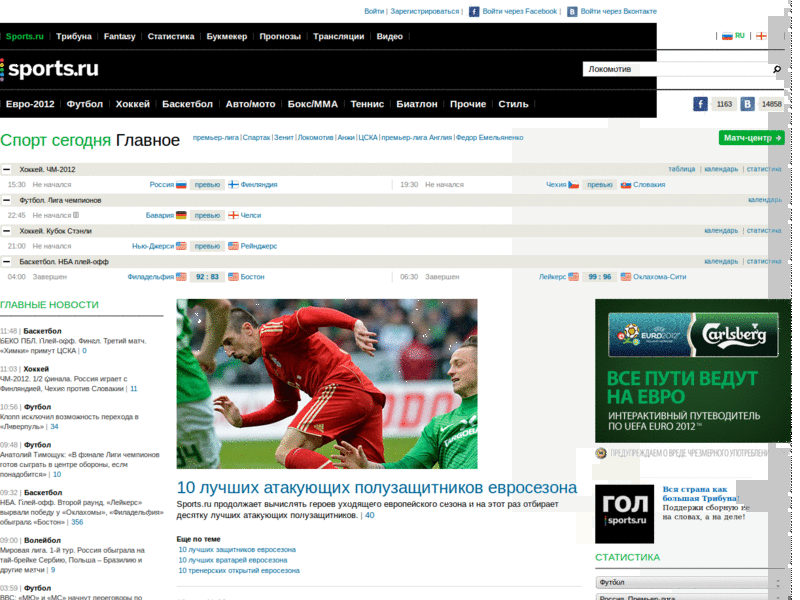
Task: Collapse the Хоккей. Кубок Стэнли section
Action: 7,231
